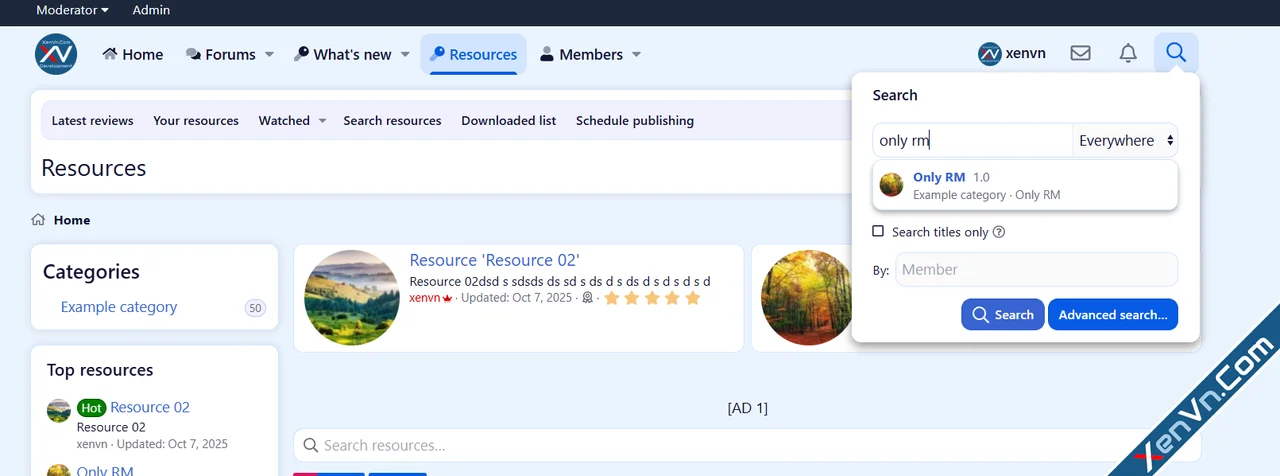This screenshot has width=1280, height=476.
Task: Click the xenvn user avatar
Action: click(x=990, y=54)
